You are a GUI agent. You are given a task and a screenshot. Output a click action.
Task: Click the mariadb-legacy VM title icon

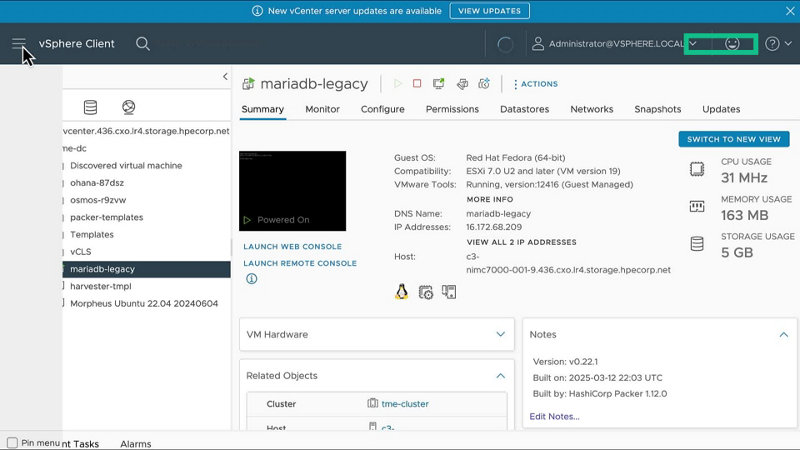pyautogui.click(x=248, y=84)
